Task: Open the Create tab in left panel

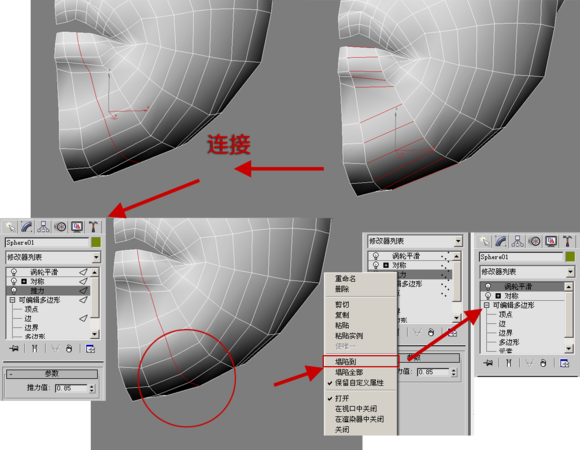Action: pyautogui.click(x=10, y=227)
